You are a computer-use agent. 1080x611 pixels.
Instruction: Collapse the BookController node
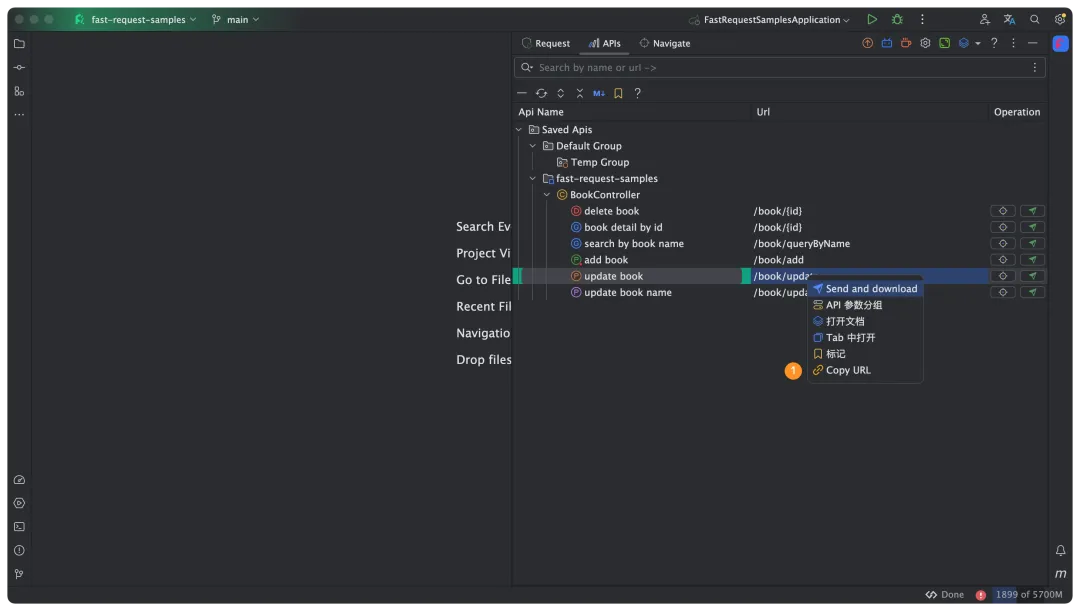point(547,195)
